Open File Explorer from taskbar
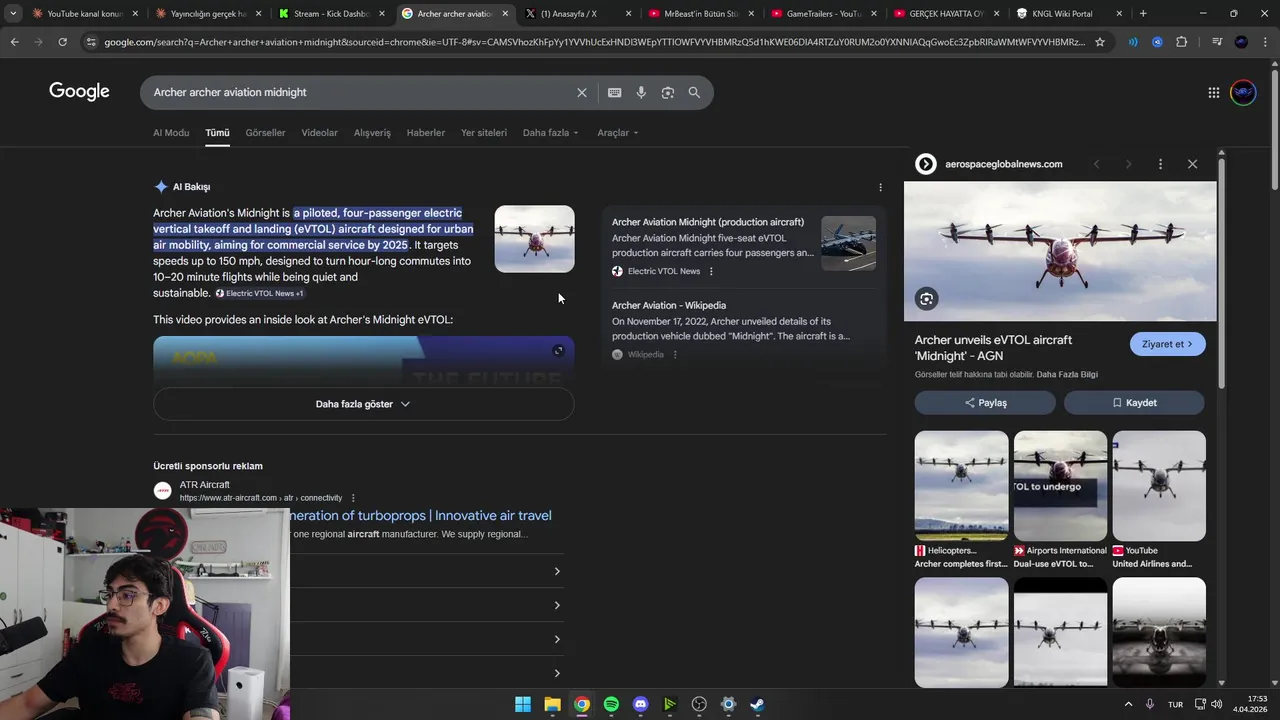The image size is (1280, 720). click(552, 704)
